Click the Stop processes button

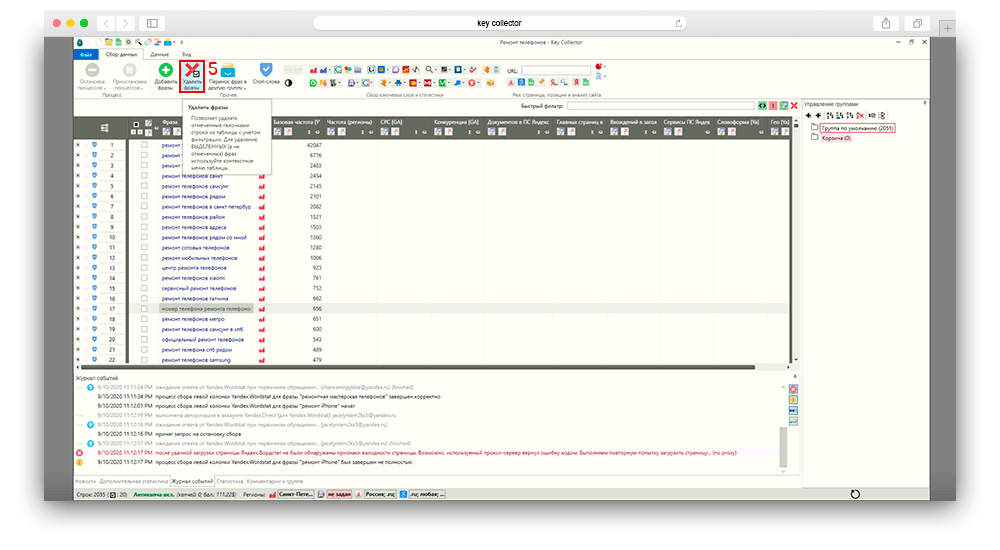pyautogui.click(x=92, y=76)
